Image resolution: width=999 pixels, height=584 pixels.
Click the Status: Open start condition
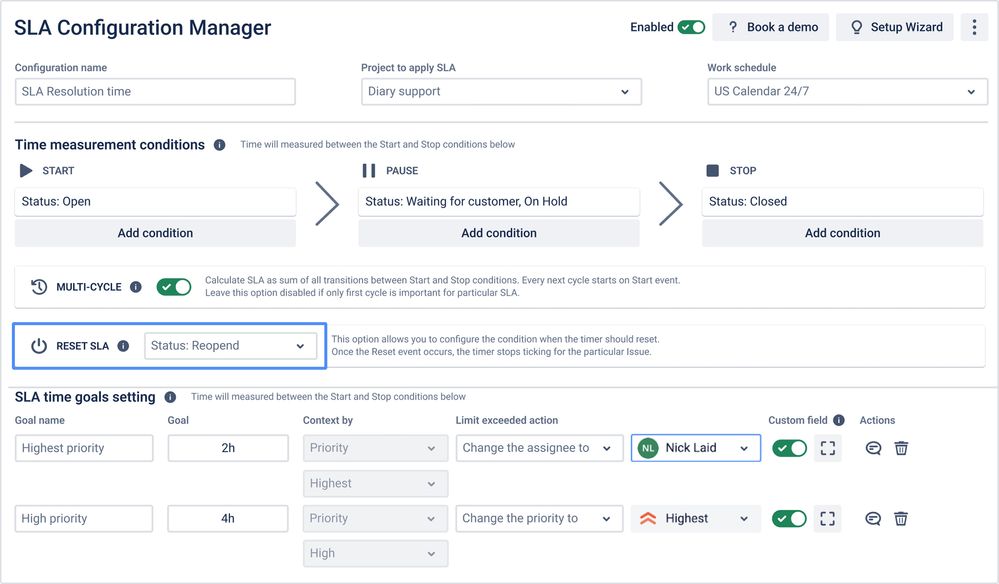(x=155, y=201)
